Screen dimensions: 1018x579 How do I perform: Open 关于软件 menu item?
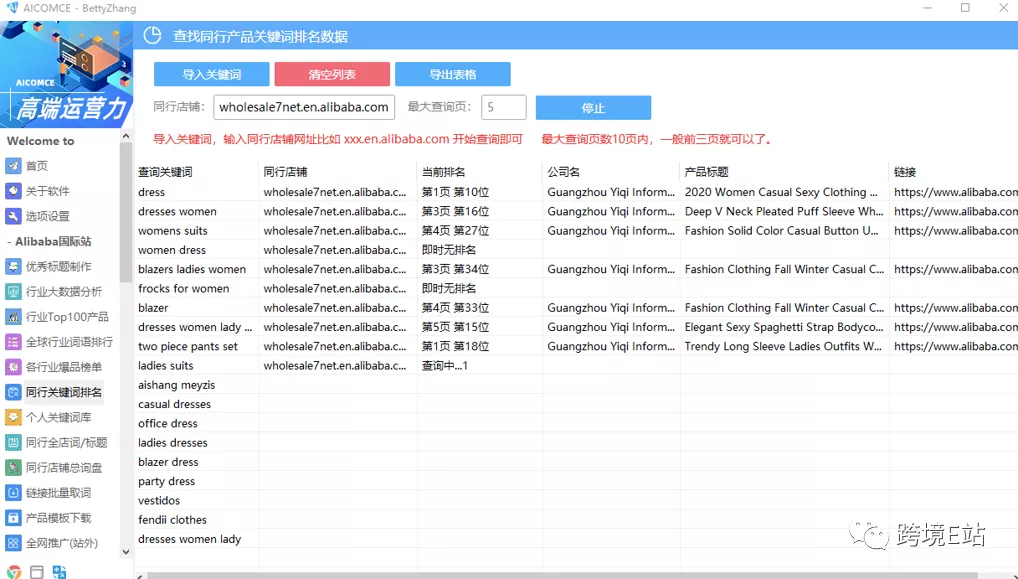(47, 191)
